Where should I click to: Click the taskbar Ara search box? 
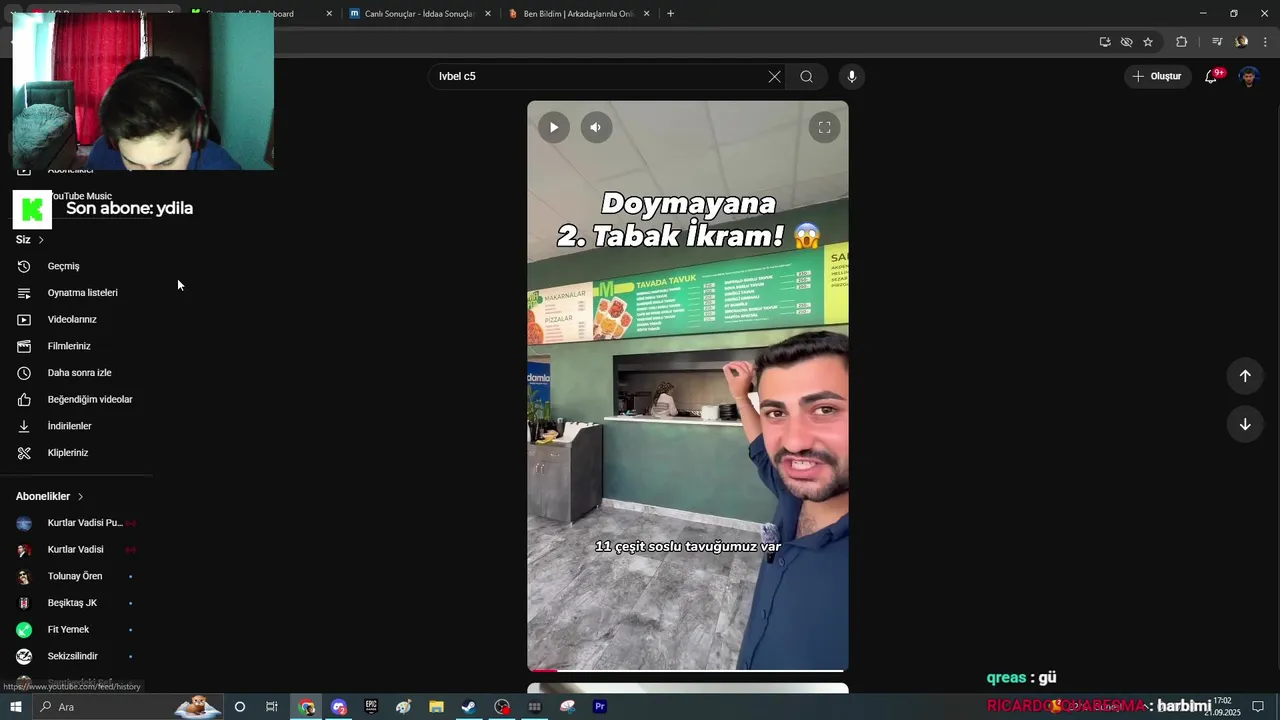[128, 707]
